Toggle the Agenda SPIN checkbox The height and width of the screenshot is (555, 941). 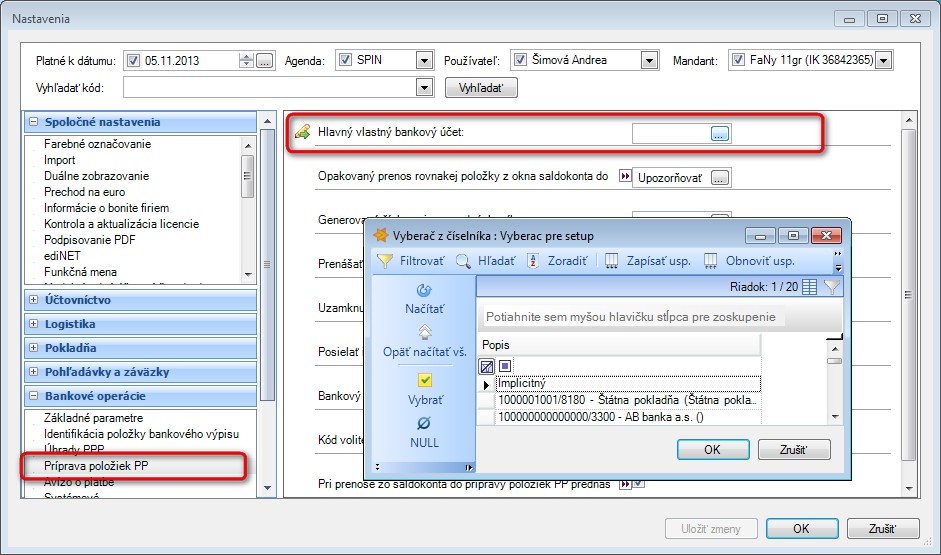coord(345,59)
